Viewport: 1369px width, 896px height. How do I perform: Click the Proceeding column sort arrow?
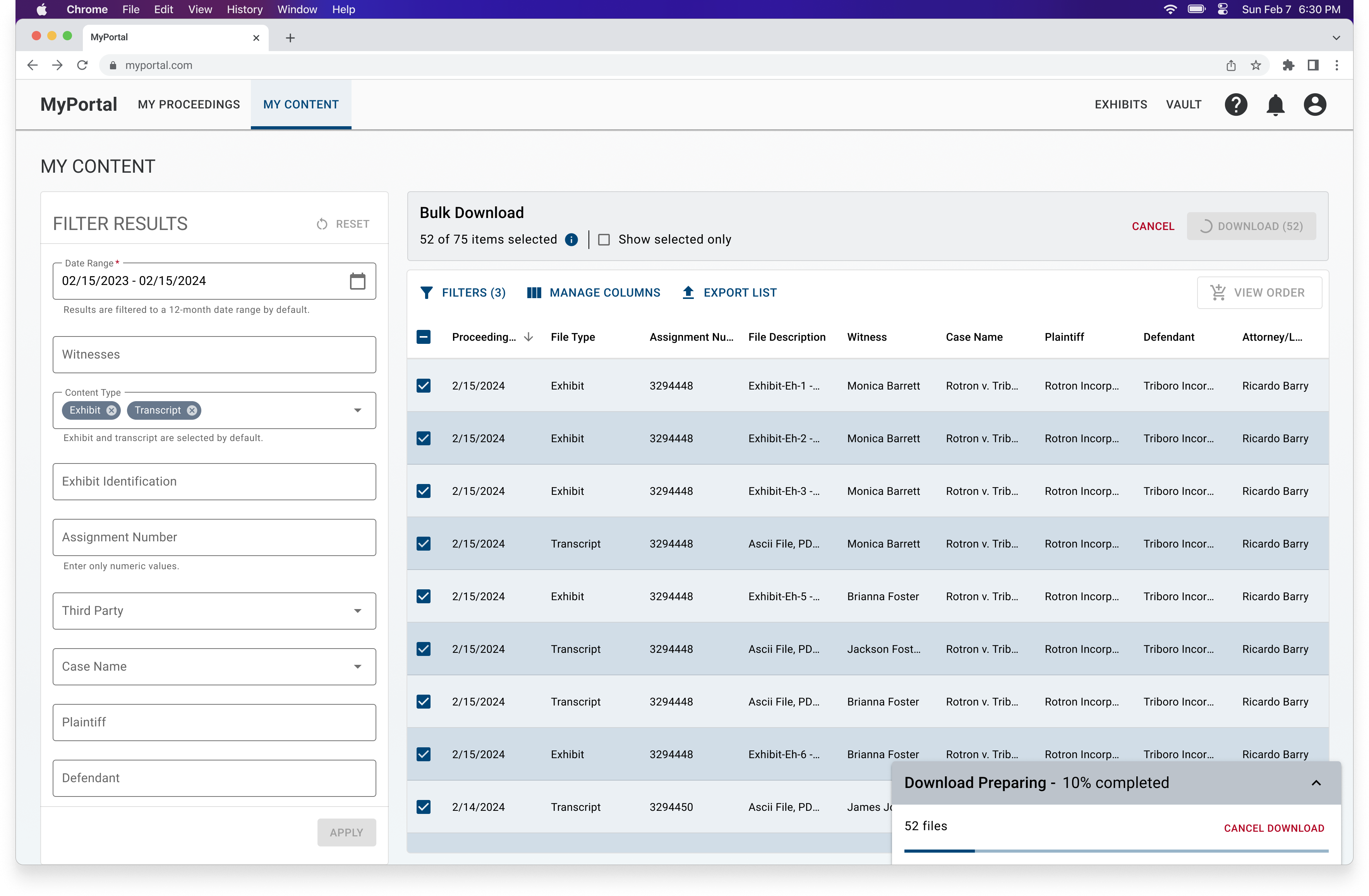click(x=528, y=337)
